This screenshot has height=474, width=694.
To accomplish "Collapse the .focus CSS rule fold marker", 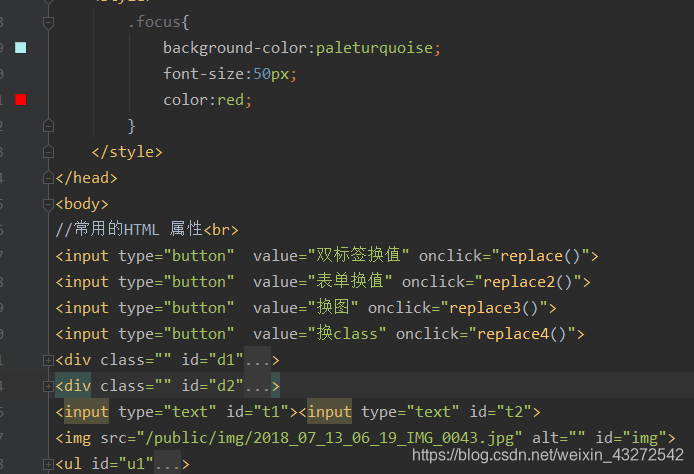I will [x=48, y=22].
